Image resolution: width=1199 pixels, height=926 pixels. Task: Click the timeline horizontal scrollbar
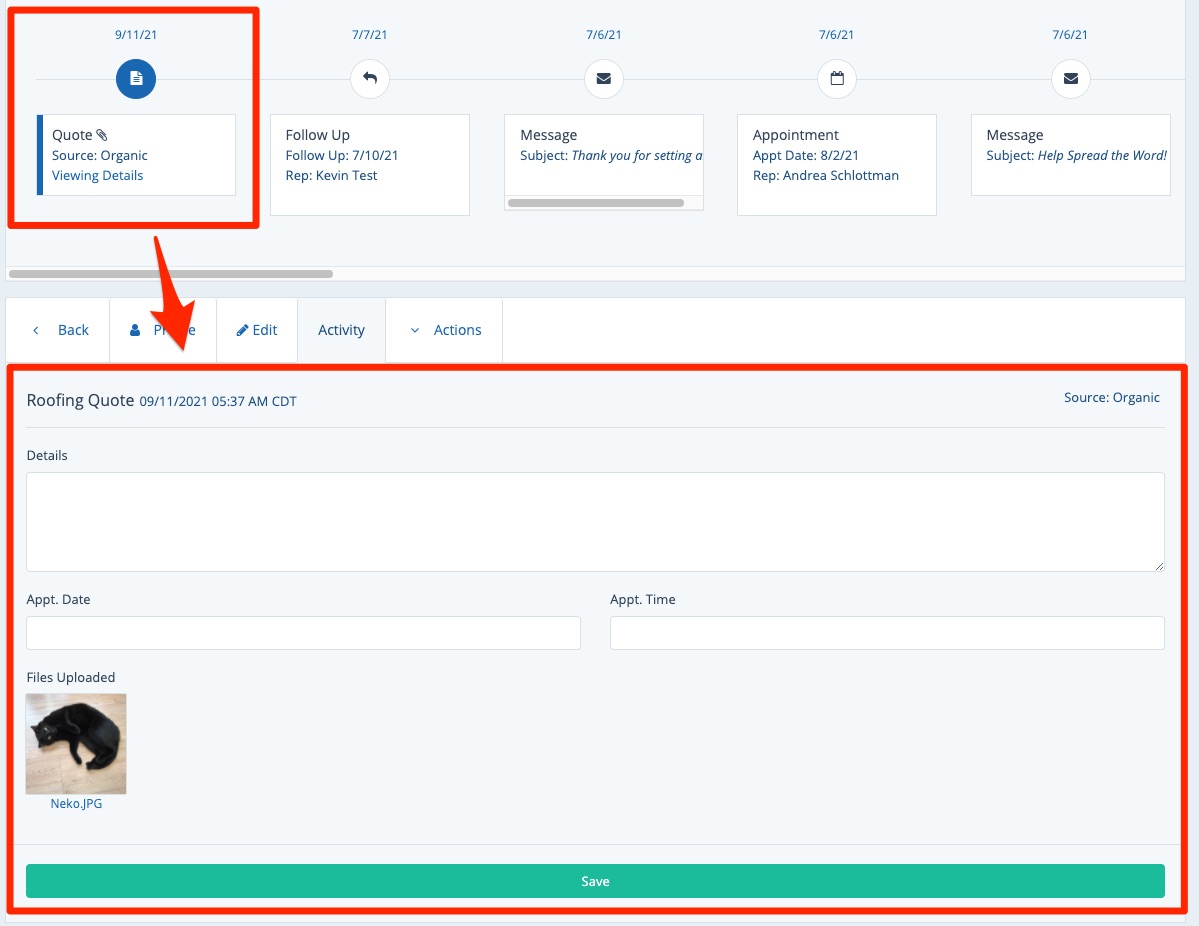(171, 273)
